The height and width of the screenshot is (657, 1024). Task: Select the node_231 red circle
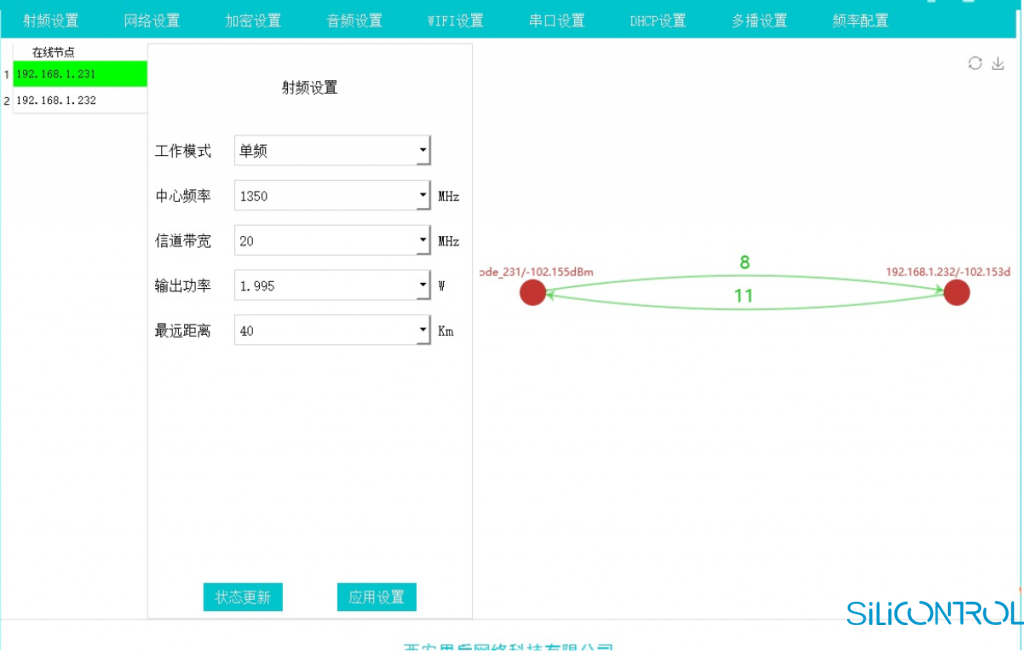point(533,293)
